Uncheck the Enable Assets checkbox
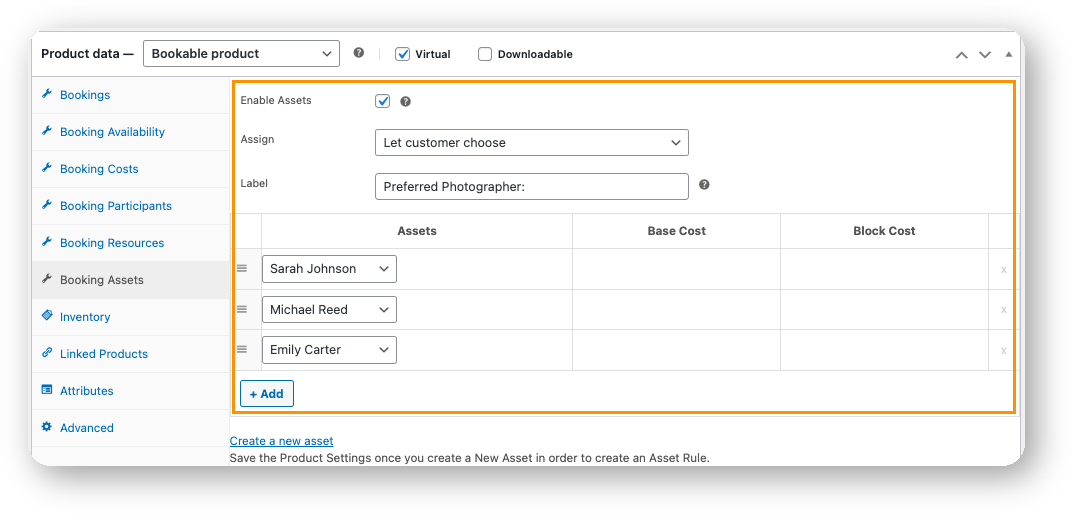This screenshot has width=1079, height=520. pyautogui.click(x=383, y=101)
